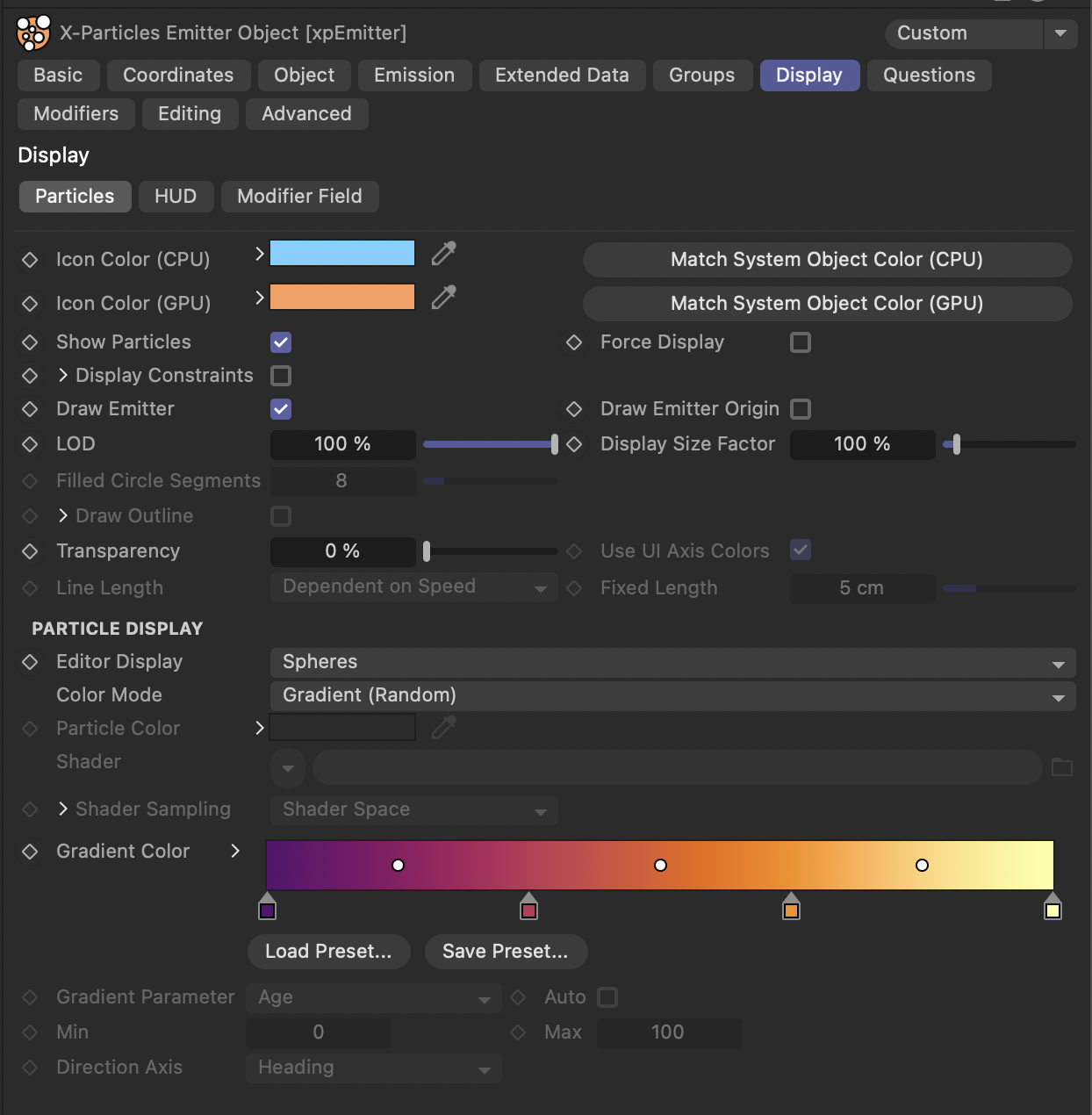Viewport: 1092px width, 1115px height.
Task: Click the first gradient bias handle circle
Action: [x=398, y=865]
